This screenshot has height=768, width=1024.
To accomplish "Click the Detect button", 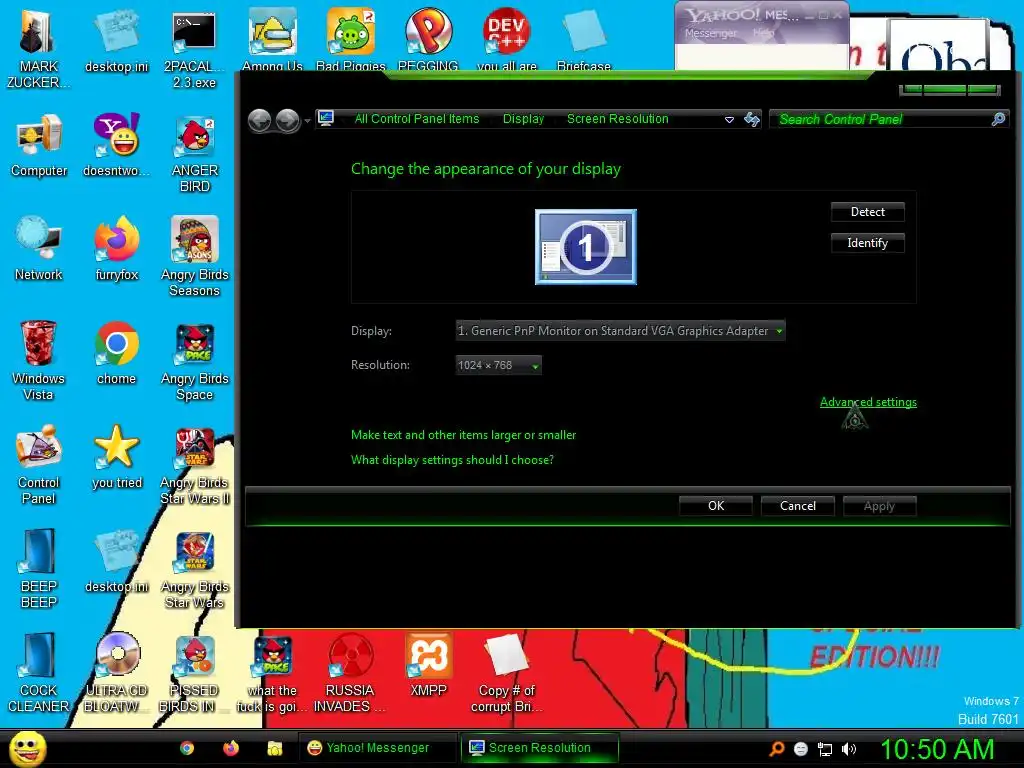I will pos(867,212).
